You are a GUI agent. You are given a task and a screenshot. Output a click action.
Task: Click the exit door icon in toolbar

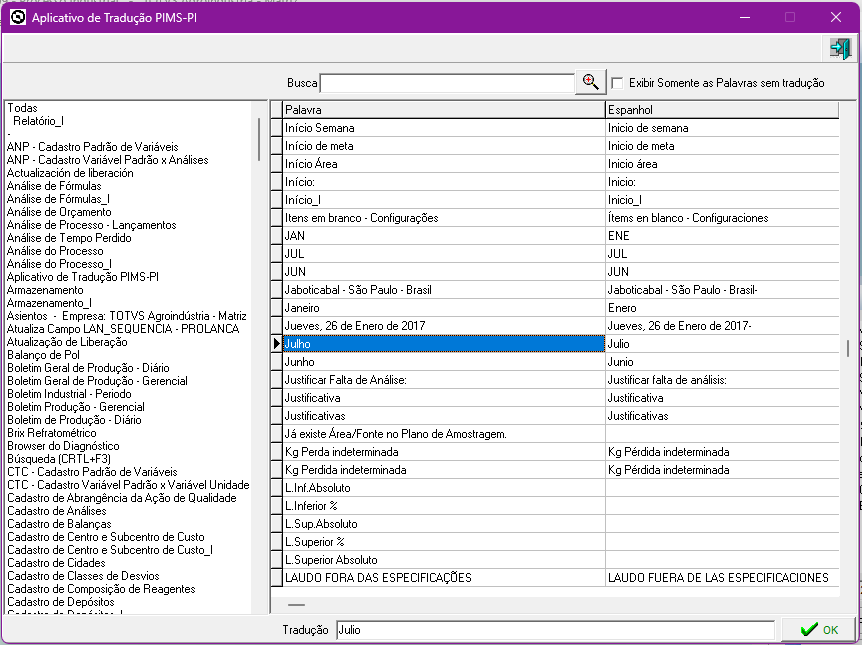(840, 48)
